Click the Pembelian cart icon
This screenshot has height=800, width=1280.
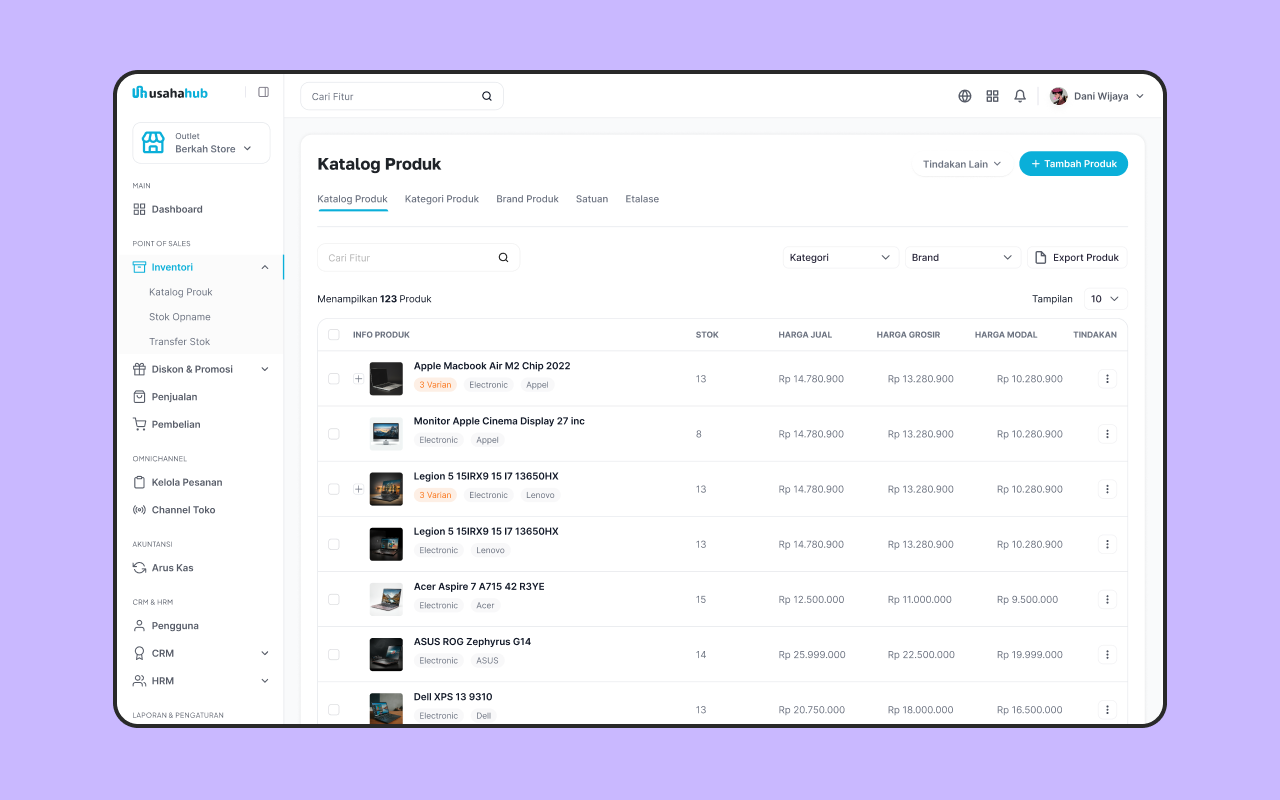(139, 424)
